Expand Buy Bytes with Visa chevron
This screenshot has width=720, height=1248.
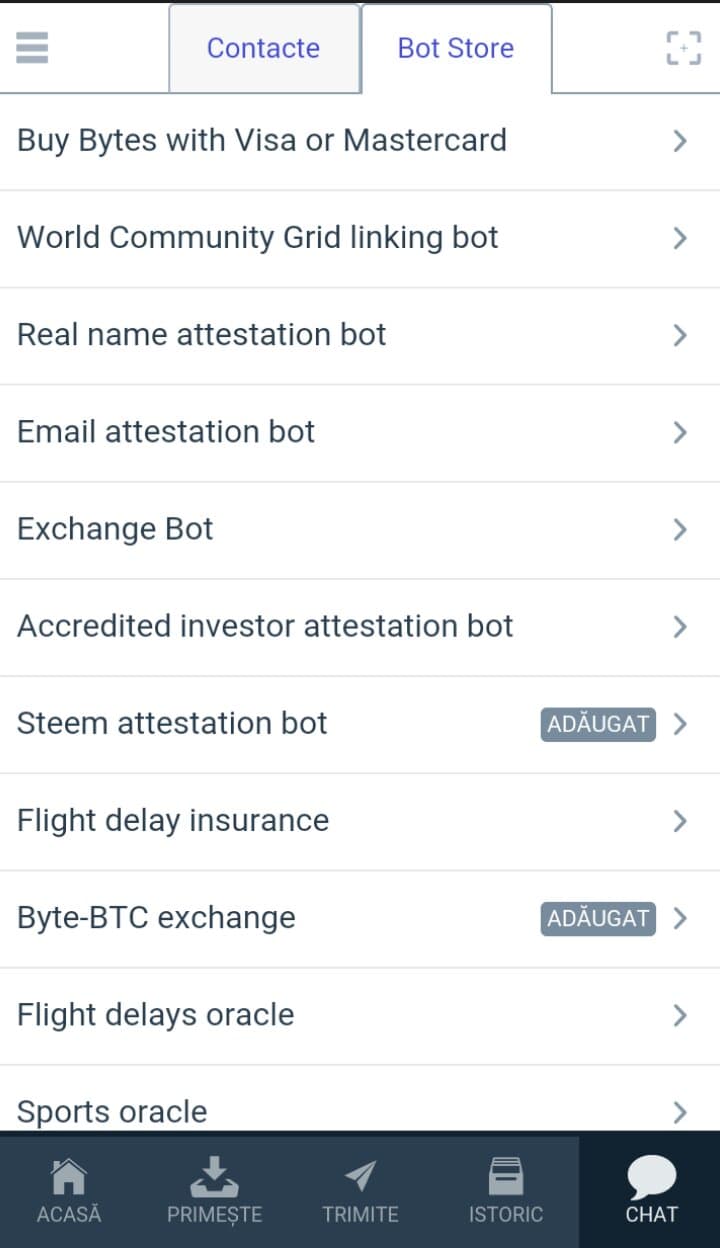point(680,141)
